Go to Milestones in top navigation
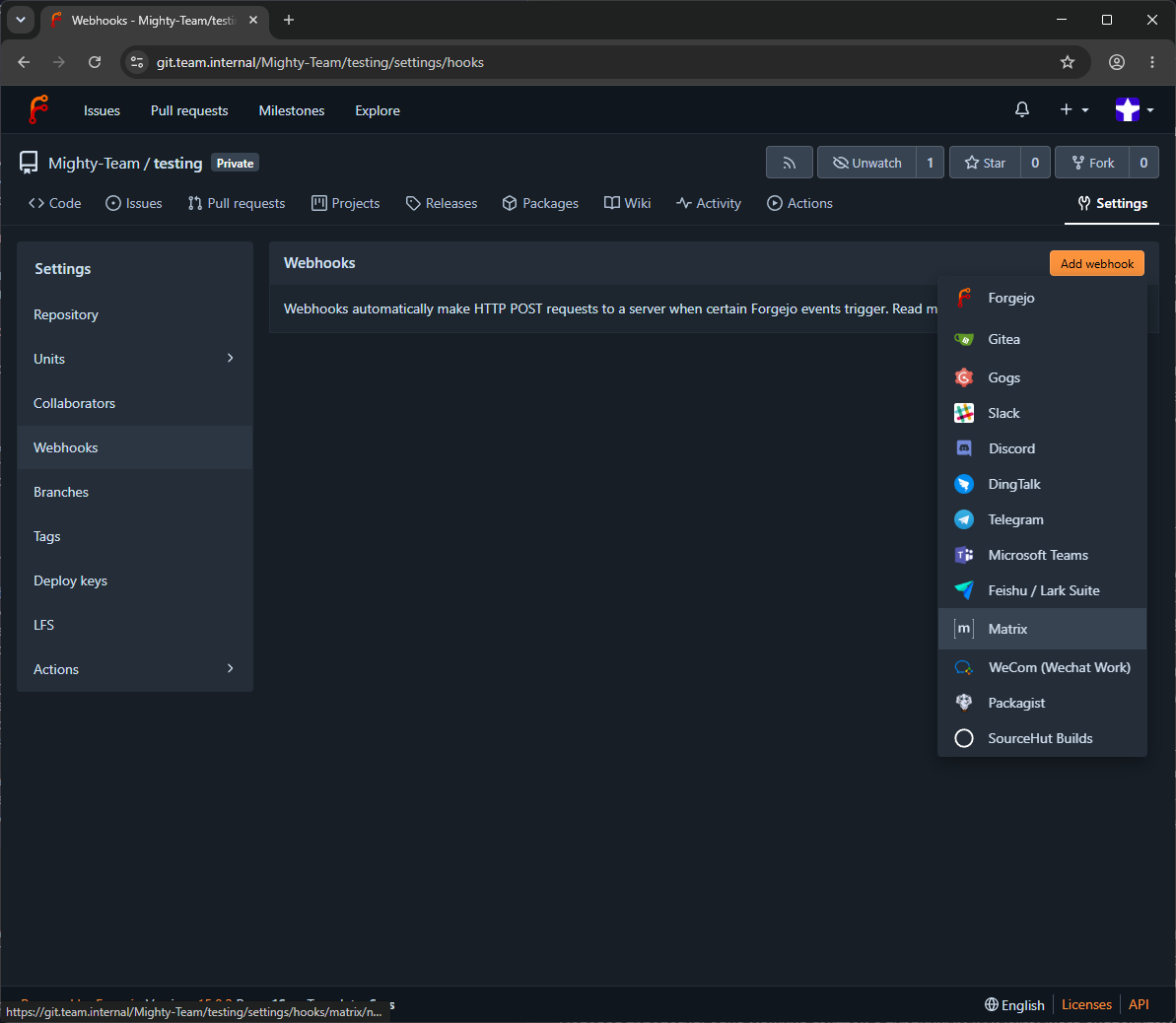The image size is (1176, 1023). [x=292, y=110]
